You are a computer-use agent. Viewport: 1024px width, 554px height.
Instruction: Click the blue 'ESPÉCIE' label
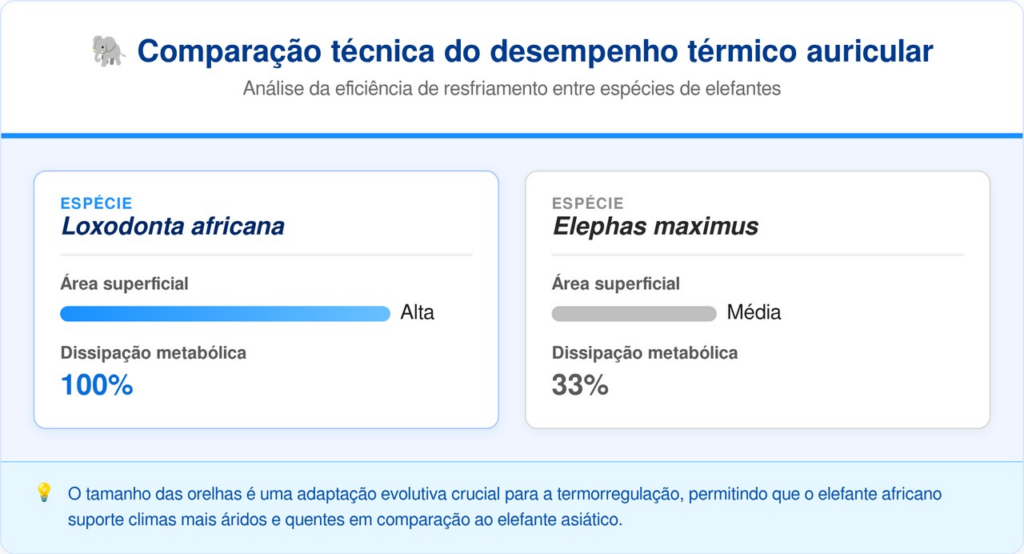(x=96, y=203)
